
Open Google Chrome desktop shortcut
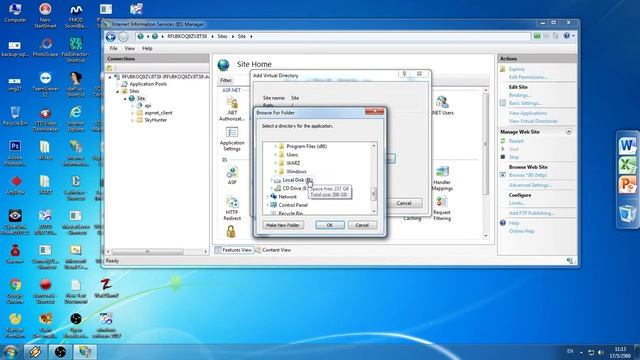pyautogui.click(x=16, y=291)
